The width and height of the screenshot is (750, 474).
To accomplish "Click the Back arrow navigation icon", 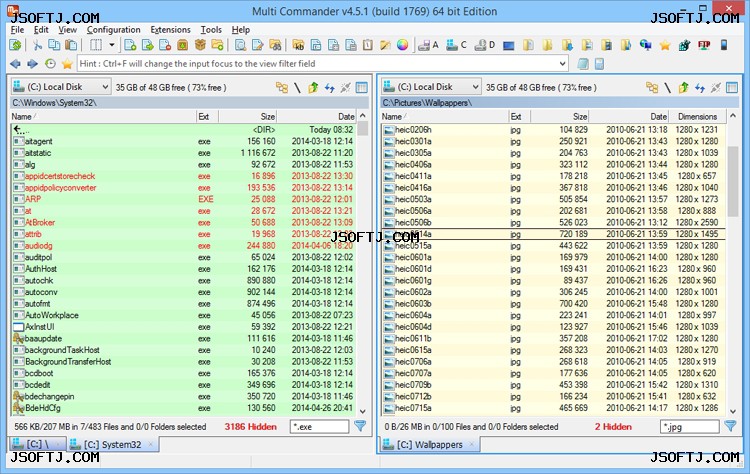I will (15, 64).
